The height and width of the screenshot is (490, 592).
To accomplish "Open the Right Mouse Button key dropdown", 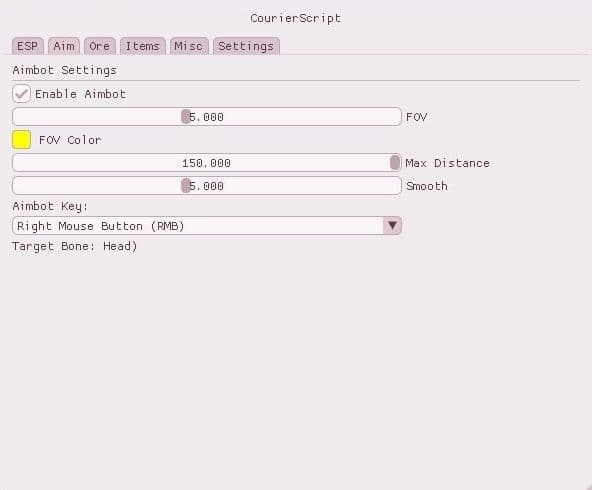I will (207, 226).
